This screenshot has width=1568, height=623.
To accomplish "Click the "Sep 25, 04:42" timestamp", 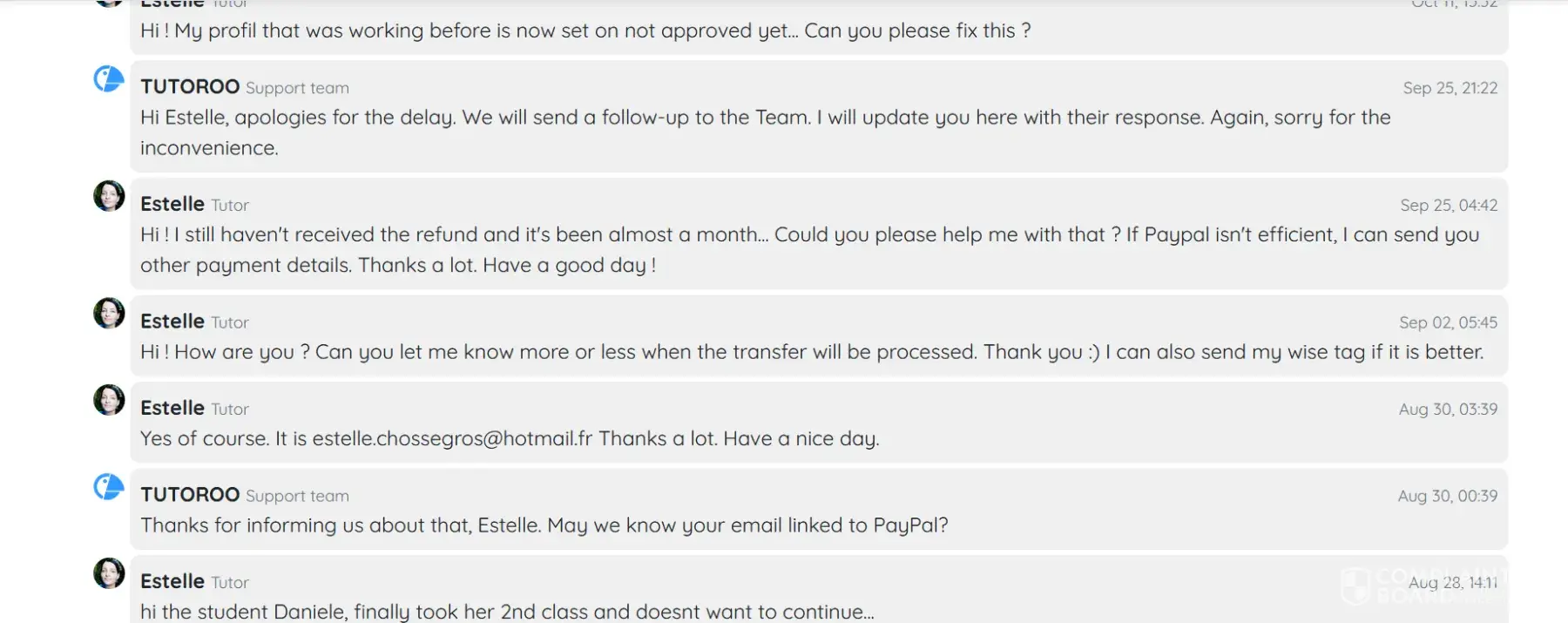I will (x=1449, y=206).
